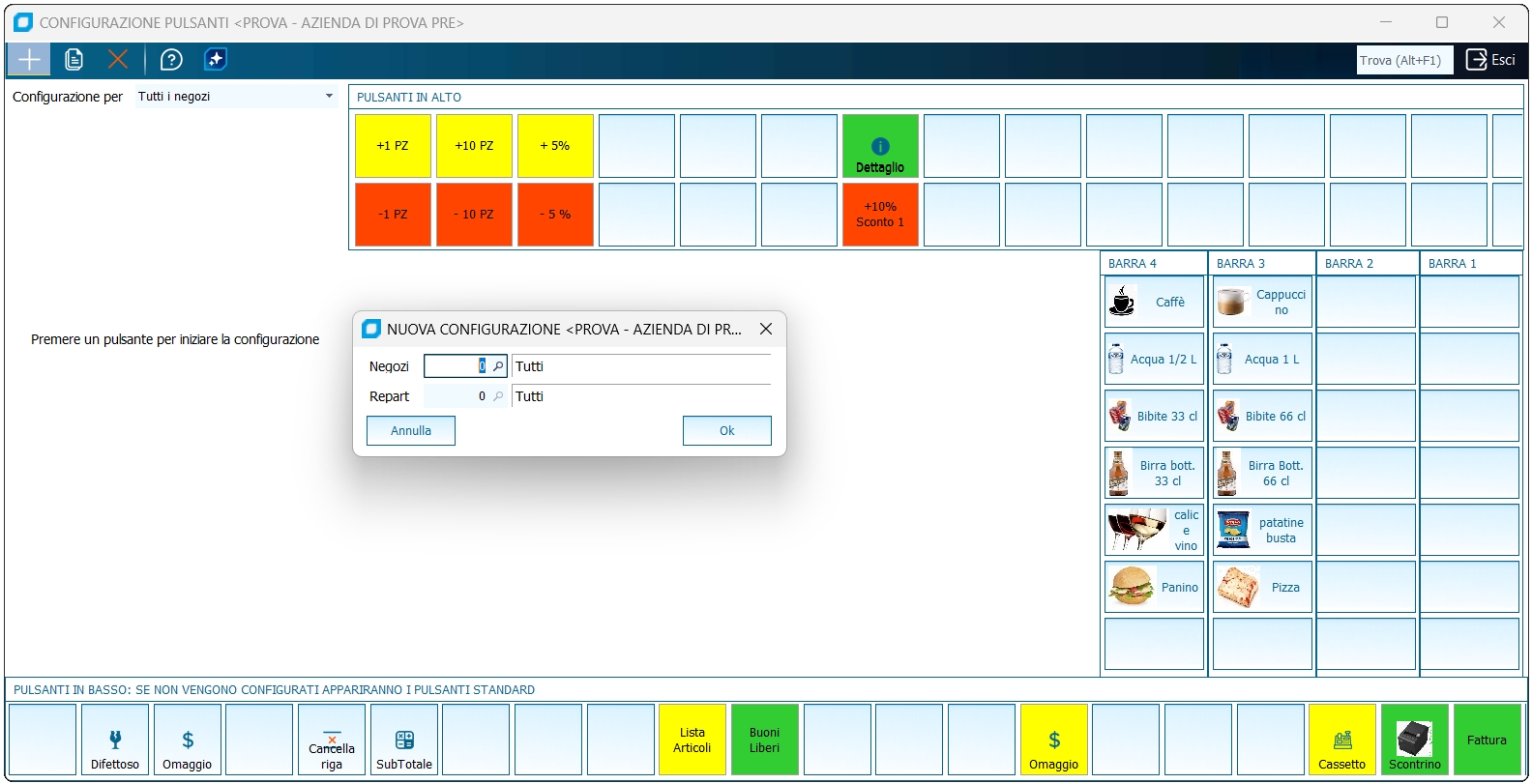1532x784 pixels.
Task: Click the Difettoso bottom button
Action: 115,740
